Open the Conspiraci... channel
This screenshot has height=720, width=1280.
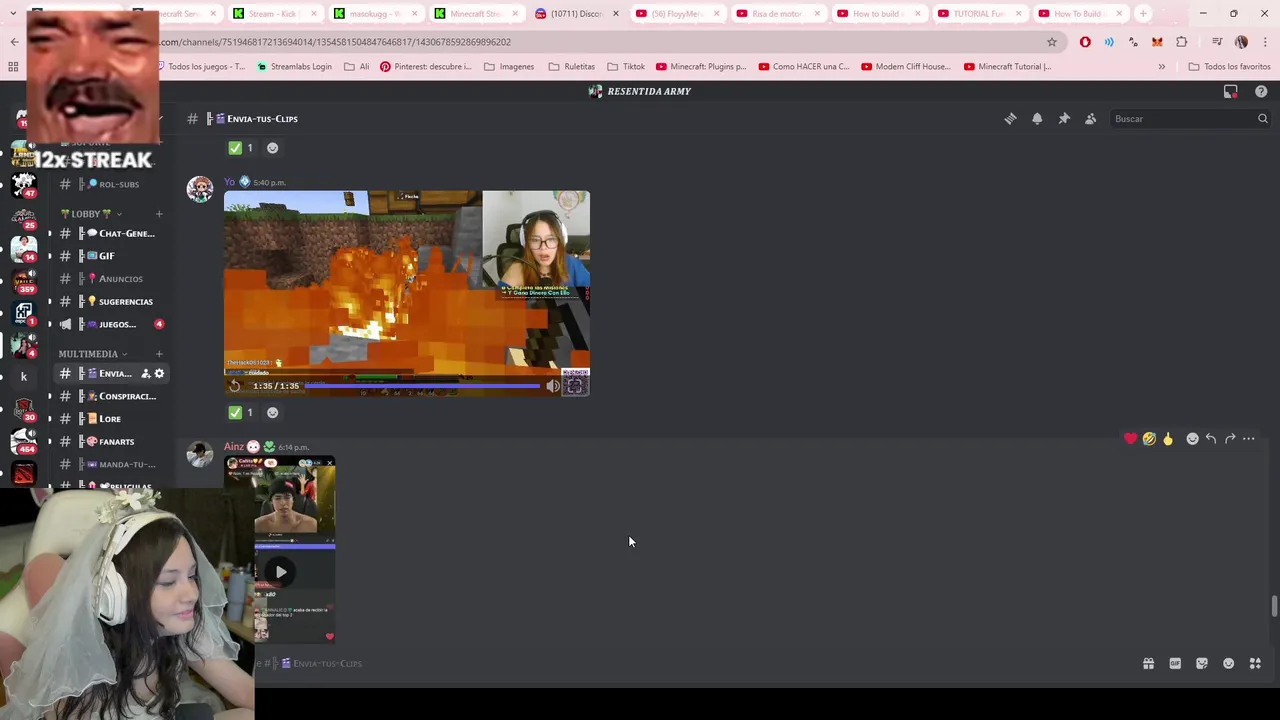click(110, 396)
